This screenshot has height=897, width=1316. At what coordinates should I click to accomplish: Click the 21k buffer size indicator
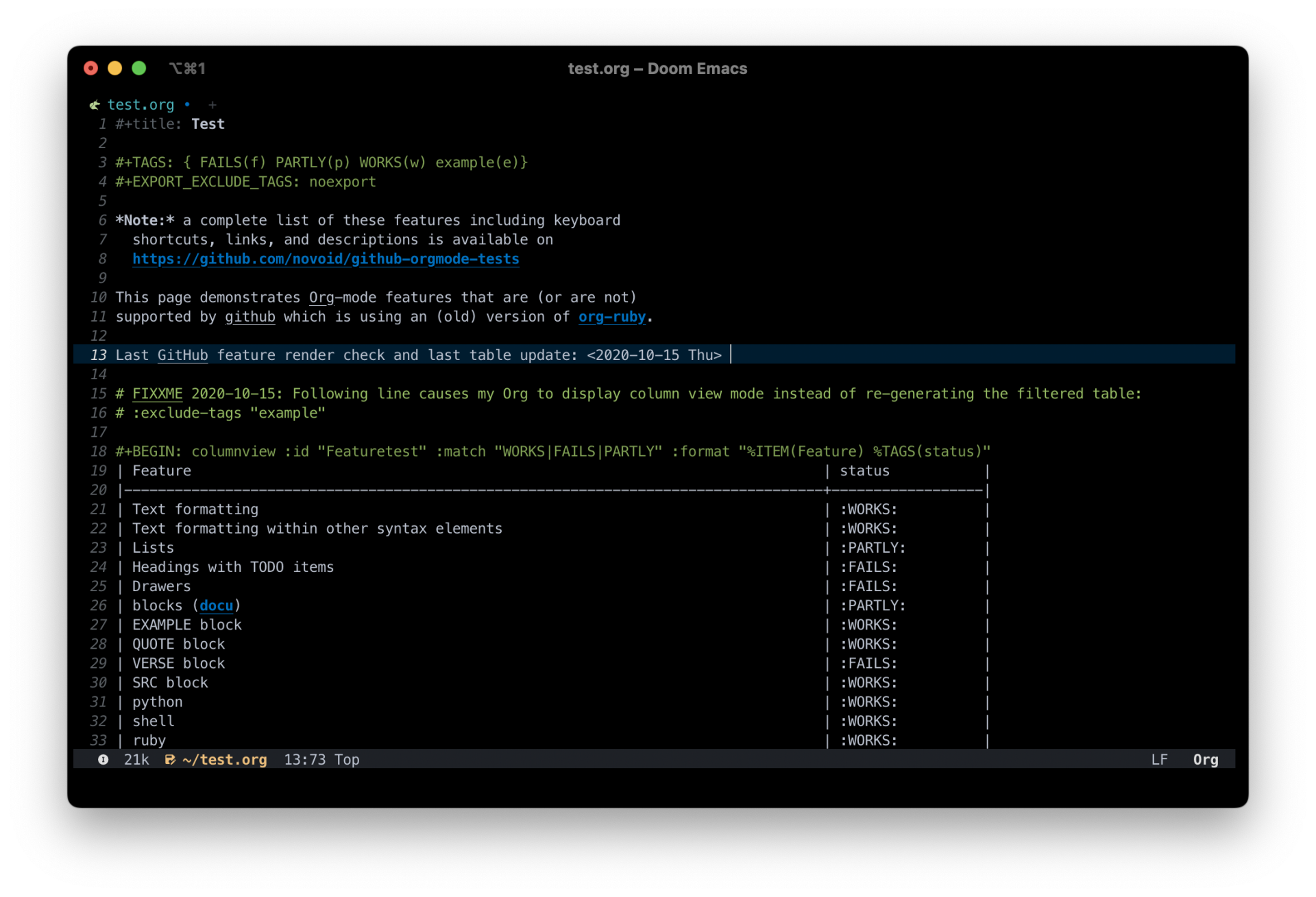point(136,759)
